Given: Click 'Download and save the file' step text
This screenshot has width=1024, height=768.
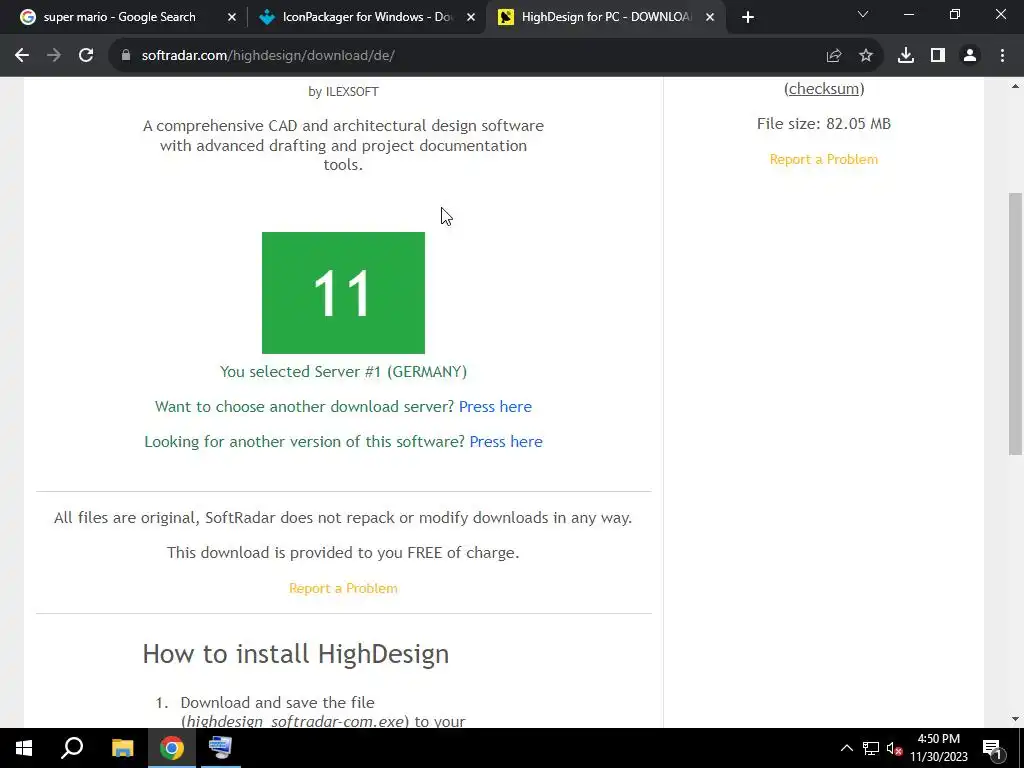Looking at the screenshot, I should [x=278, y=703].
